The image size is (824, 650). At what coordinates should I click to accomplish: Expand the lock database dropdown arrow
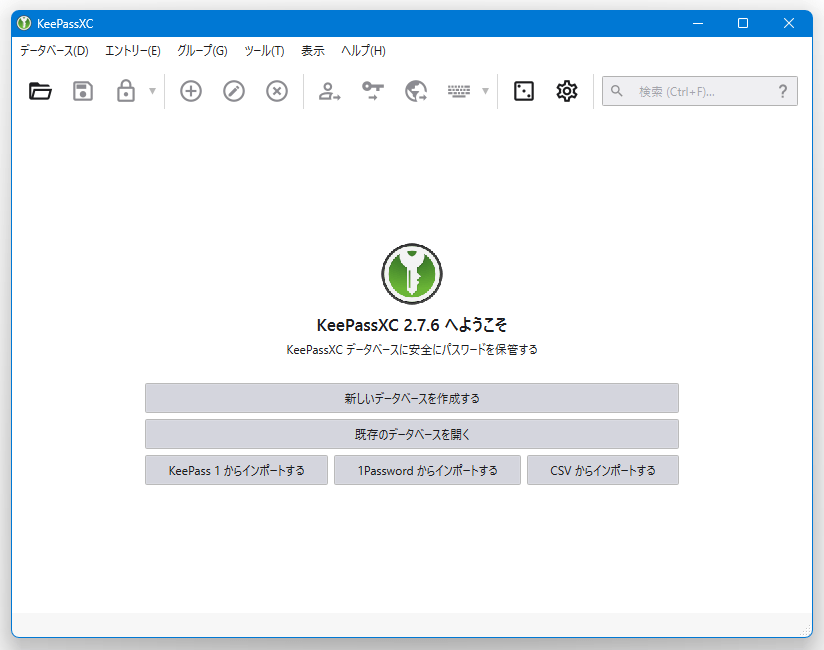click(152, 91)
